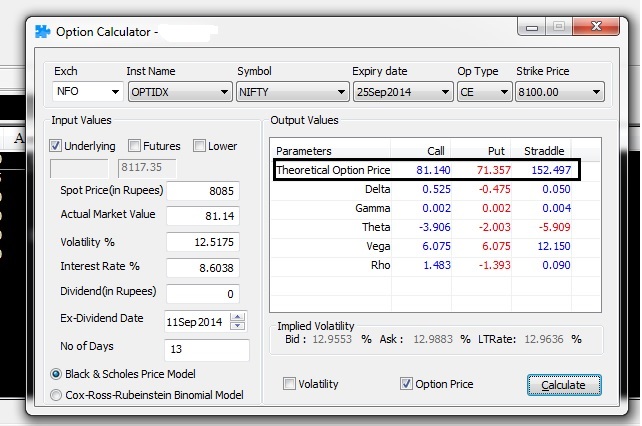
Task: Click the Put delta value -0.475
Action: click(495, 189)
